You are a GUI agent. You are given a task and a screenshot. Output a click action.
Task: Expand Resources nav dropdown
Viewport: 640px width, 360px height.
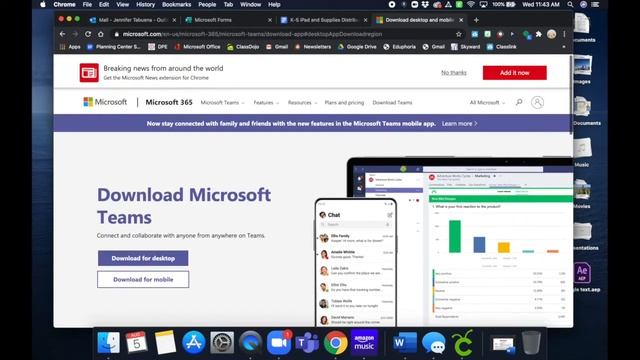tap(302, 102)
